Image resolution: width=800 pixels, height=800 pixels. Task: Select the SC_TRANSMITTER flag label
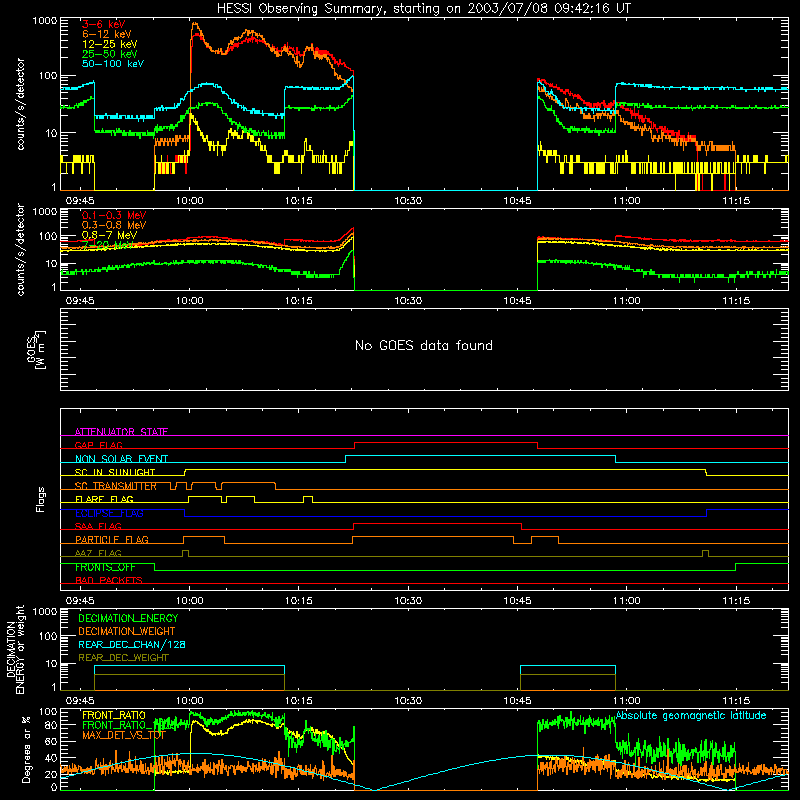point(115,486)
